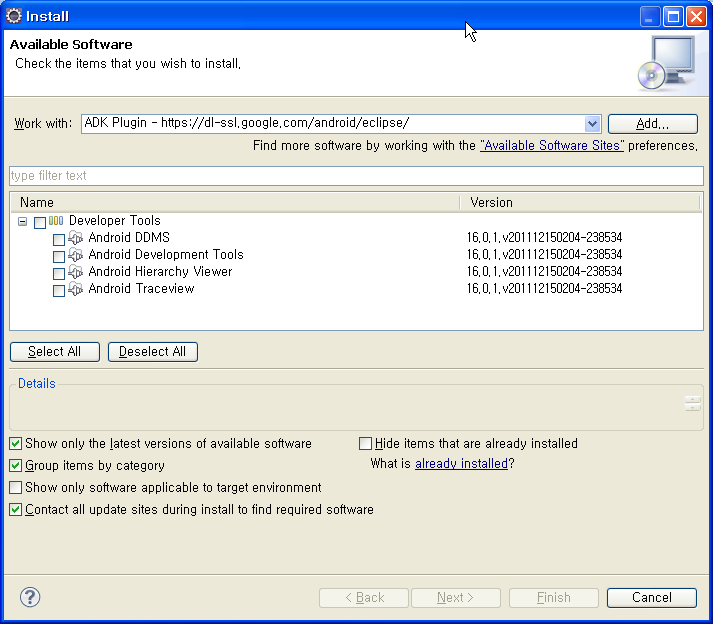Toggle Show only the latest versions checkbox
The image size is (713, 624).
(x=15, y=443)
